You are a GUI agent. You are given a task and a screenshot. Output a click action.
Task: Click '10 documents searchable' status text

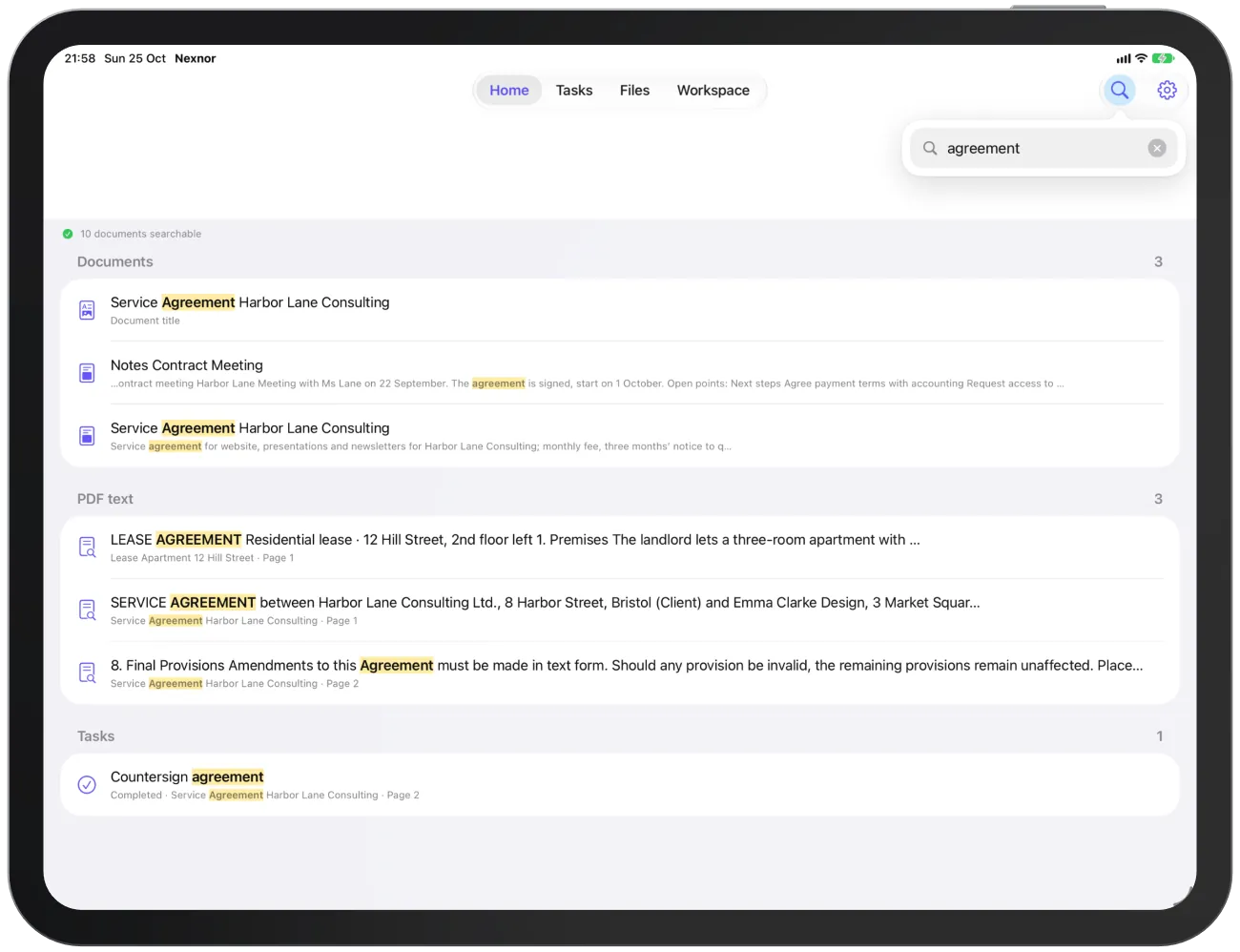pyautogui.click(x=140, y=234)
